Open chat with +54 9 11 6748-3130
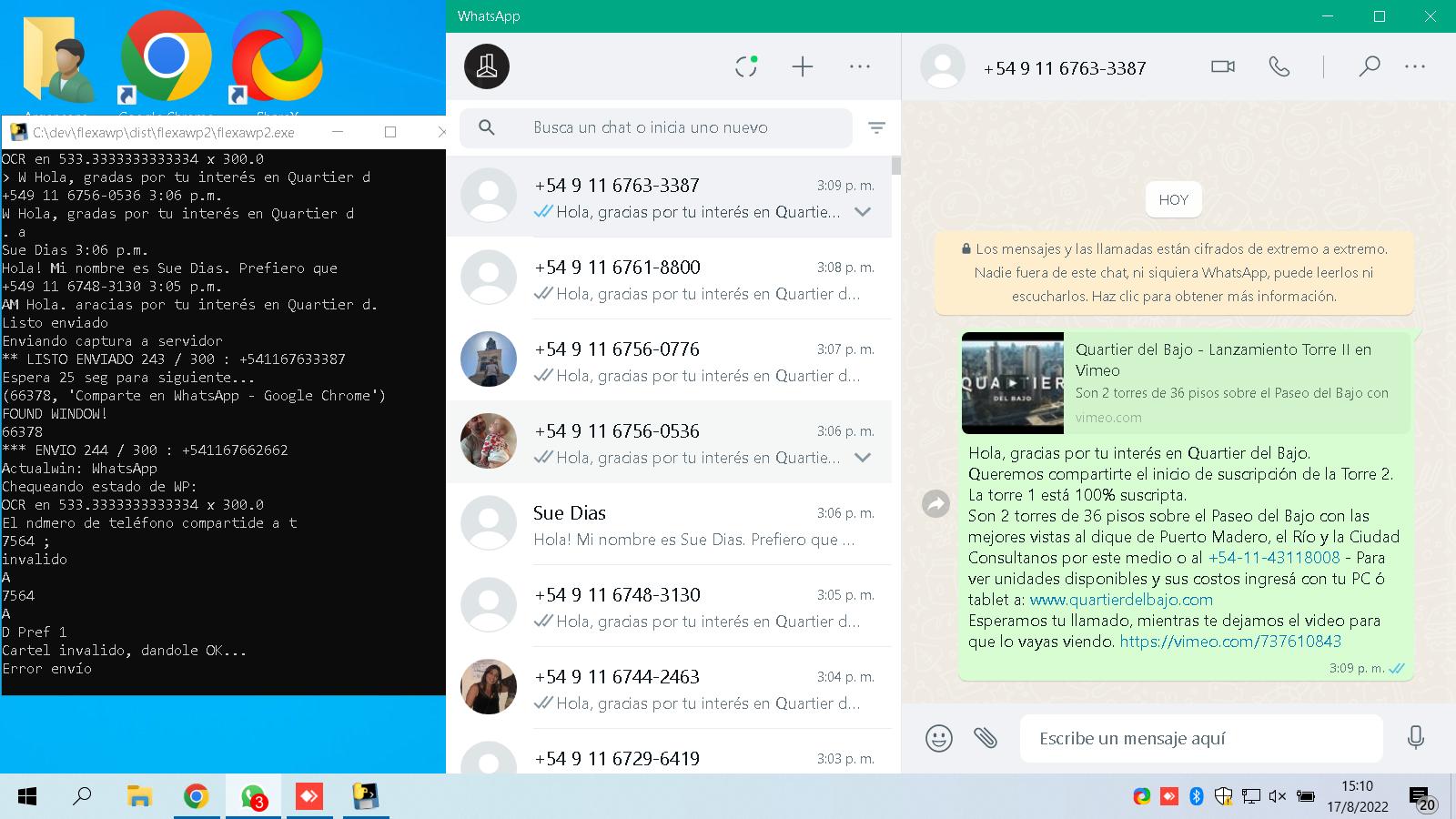Image resolution: width=1456 pixels, height=819 pixels. [669, 606]
